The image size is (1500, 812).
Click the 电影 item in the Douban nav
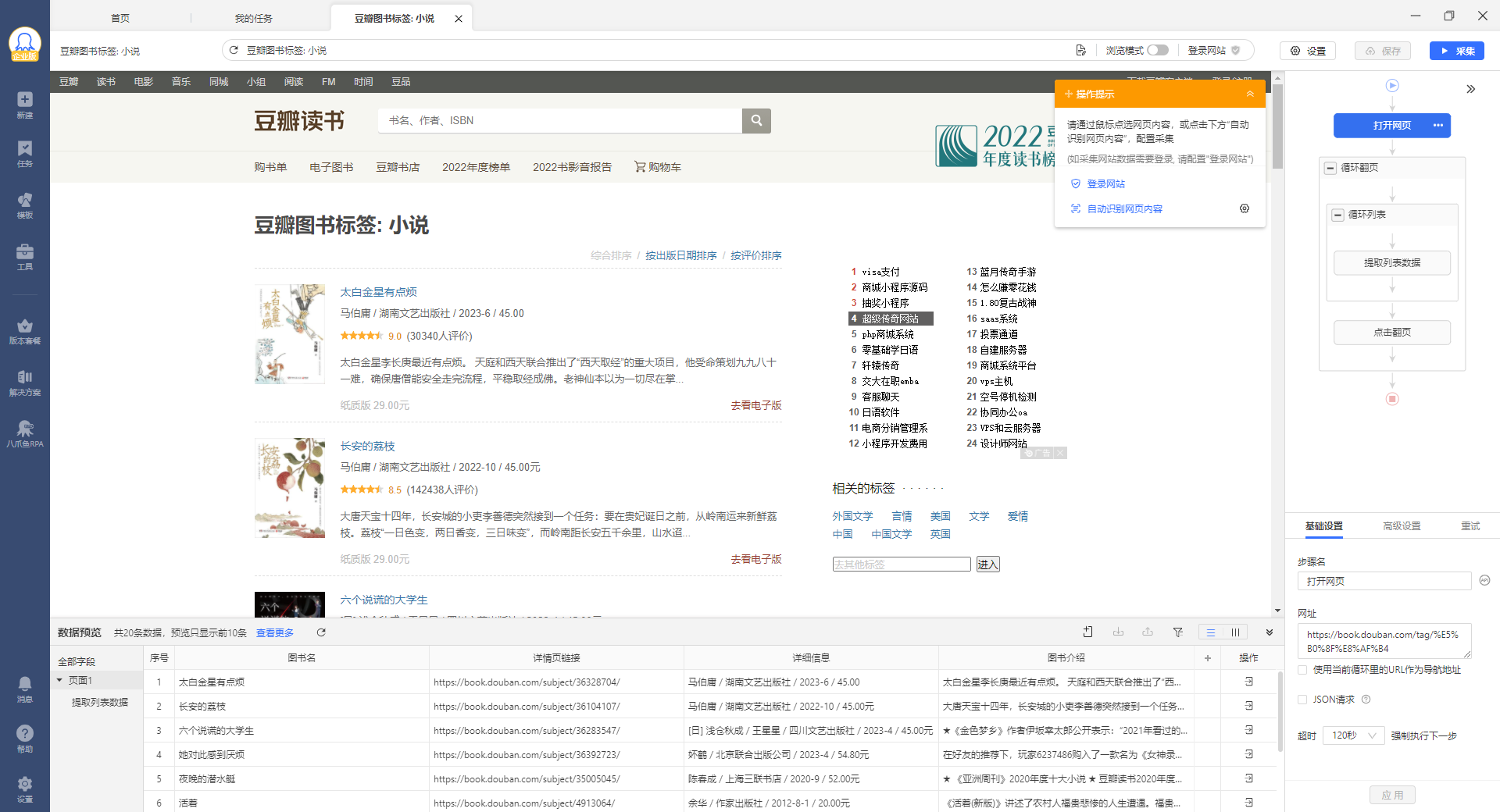click(x=144, y=81)
